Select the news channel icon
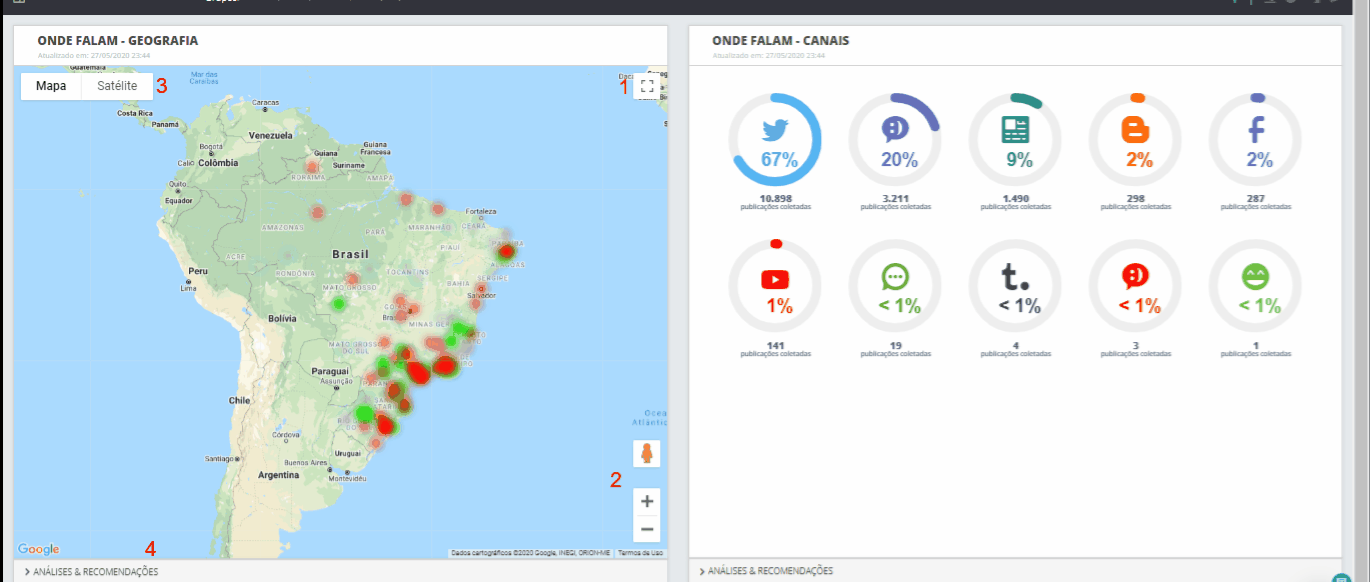 pyautogui.click(x=1015, y=129)
